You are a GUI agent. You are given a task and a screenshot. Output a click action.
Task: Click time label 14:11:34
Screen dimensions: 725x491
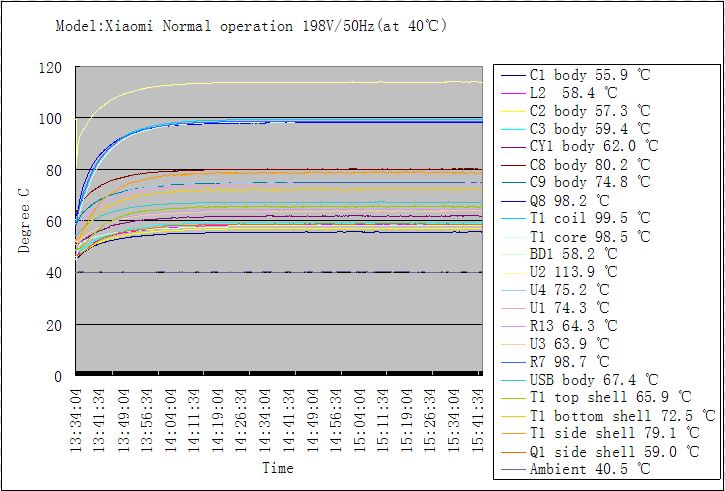[194, 420]
